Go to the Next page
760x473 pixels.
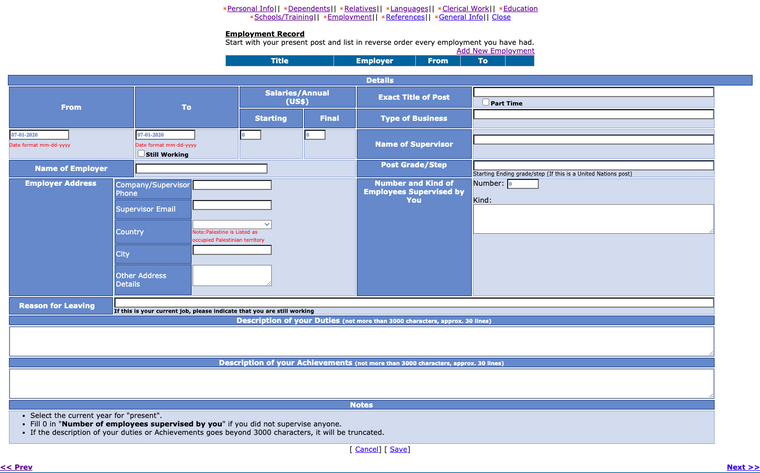coord(742,467)
